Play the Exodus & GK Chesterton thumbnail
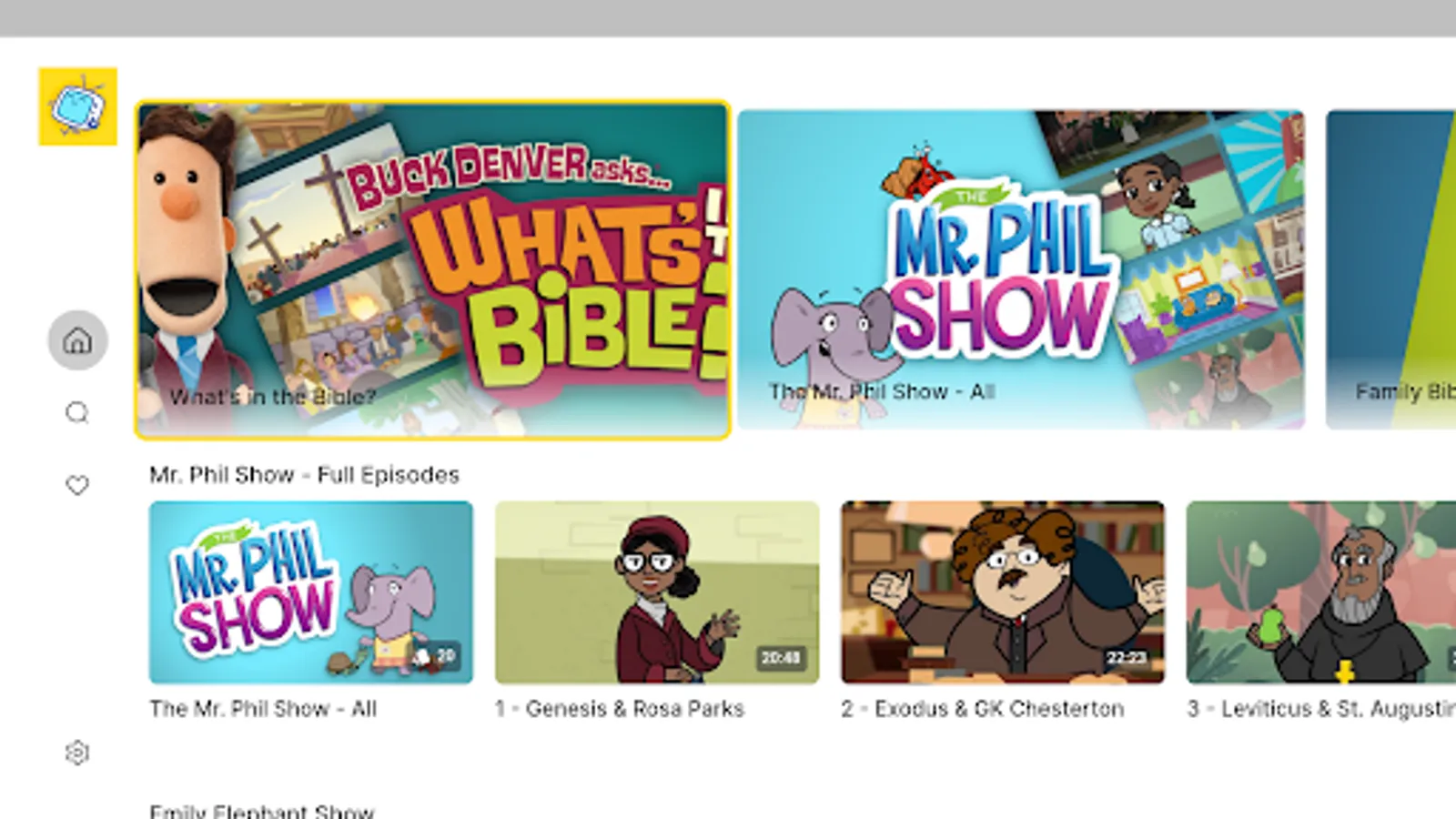The width and height of the screenshot is (1456, 819). pos(1003,592)
